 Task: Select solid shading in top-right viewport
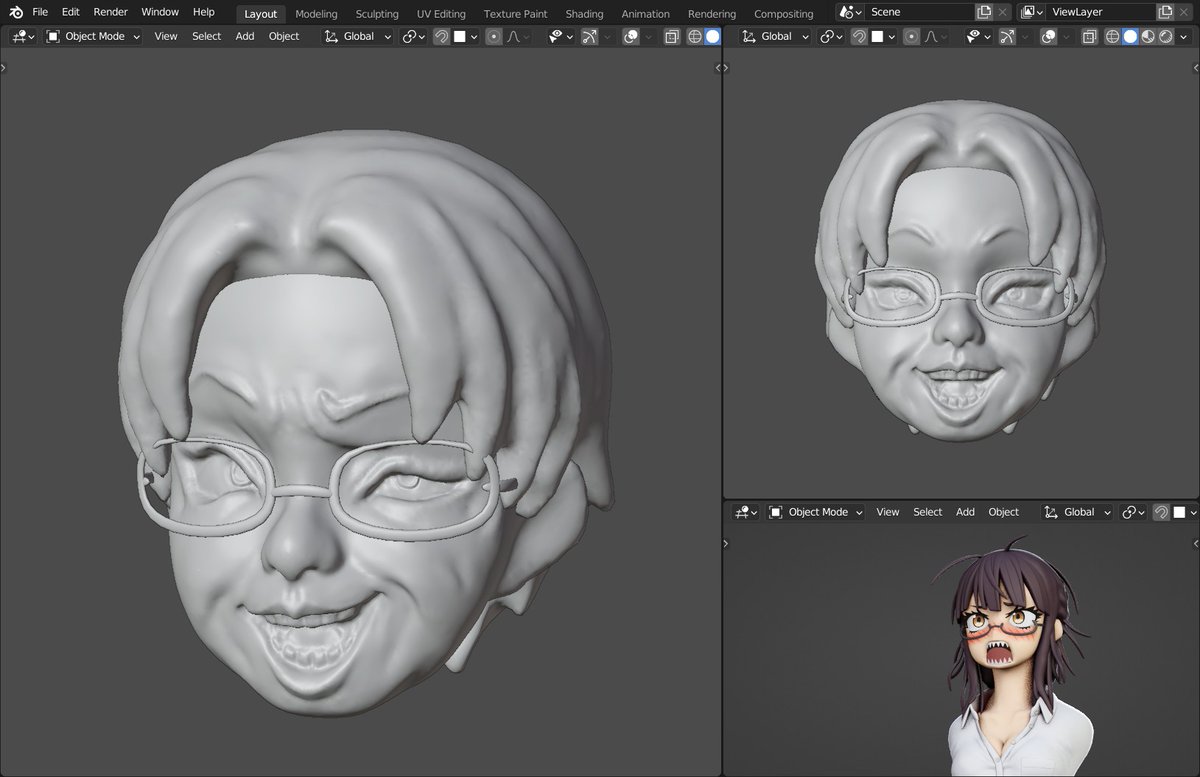(1130, 36)
